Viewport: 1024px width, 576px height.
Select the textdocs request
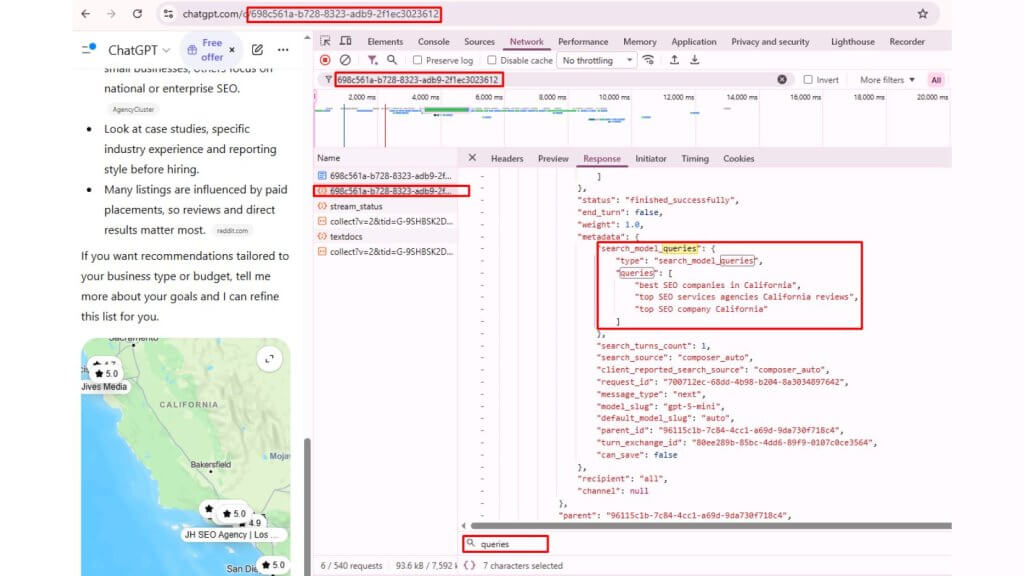click(x=385, y=236)
